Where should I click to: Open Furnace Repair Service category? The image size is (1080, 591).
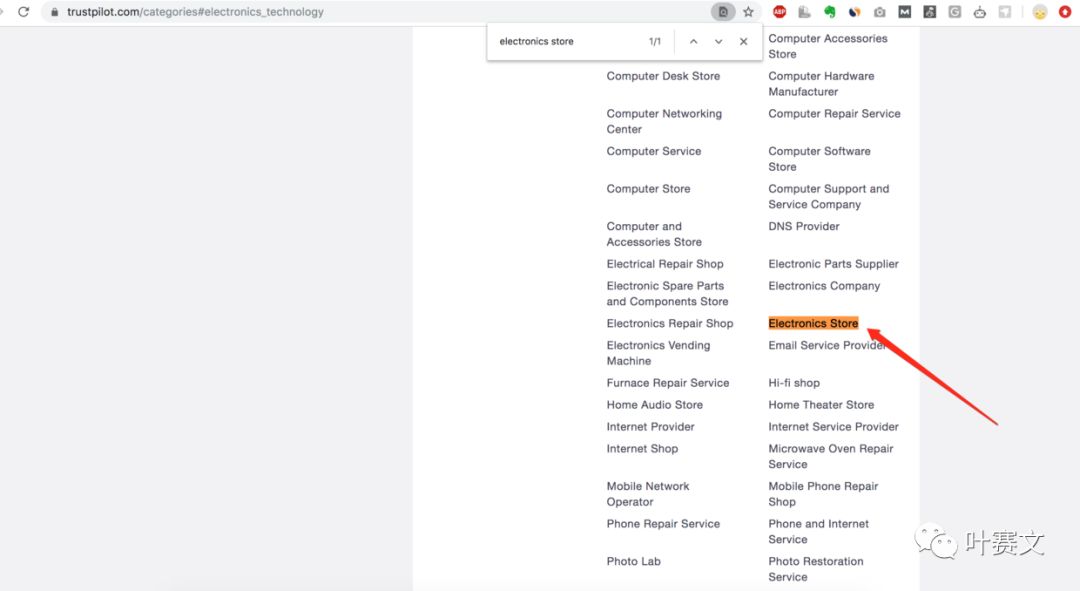point(667,383)
